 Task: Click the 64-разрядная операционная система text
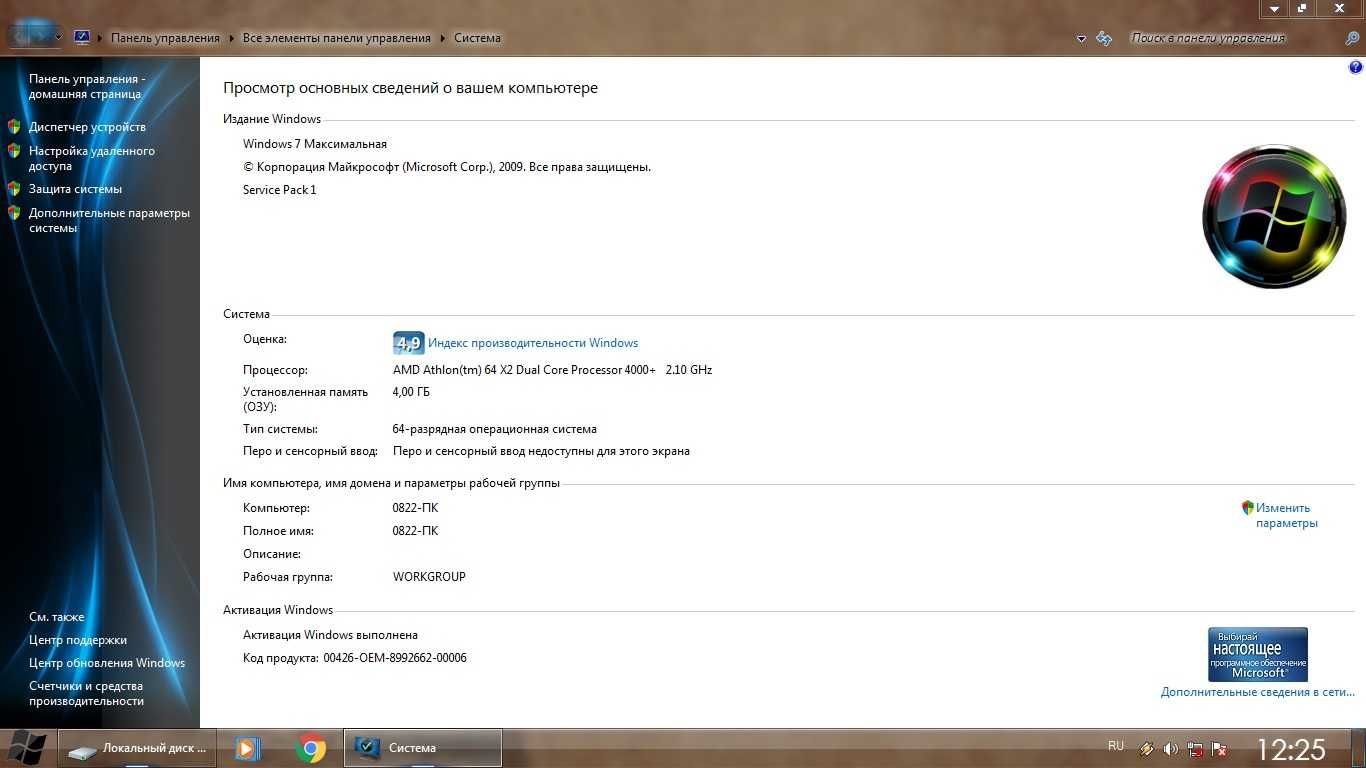(495, 429)
